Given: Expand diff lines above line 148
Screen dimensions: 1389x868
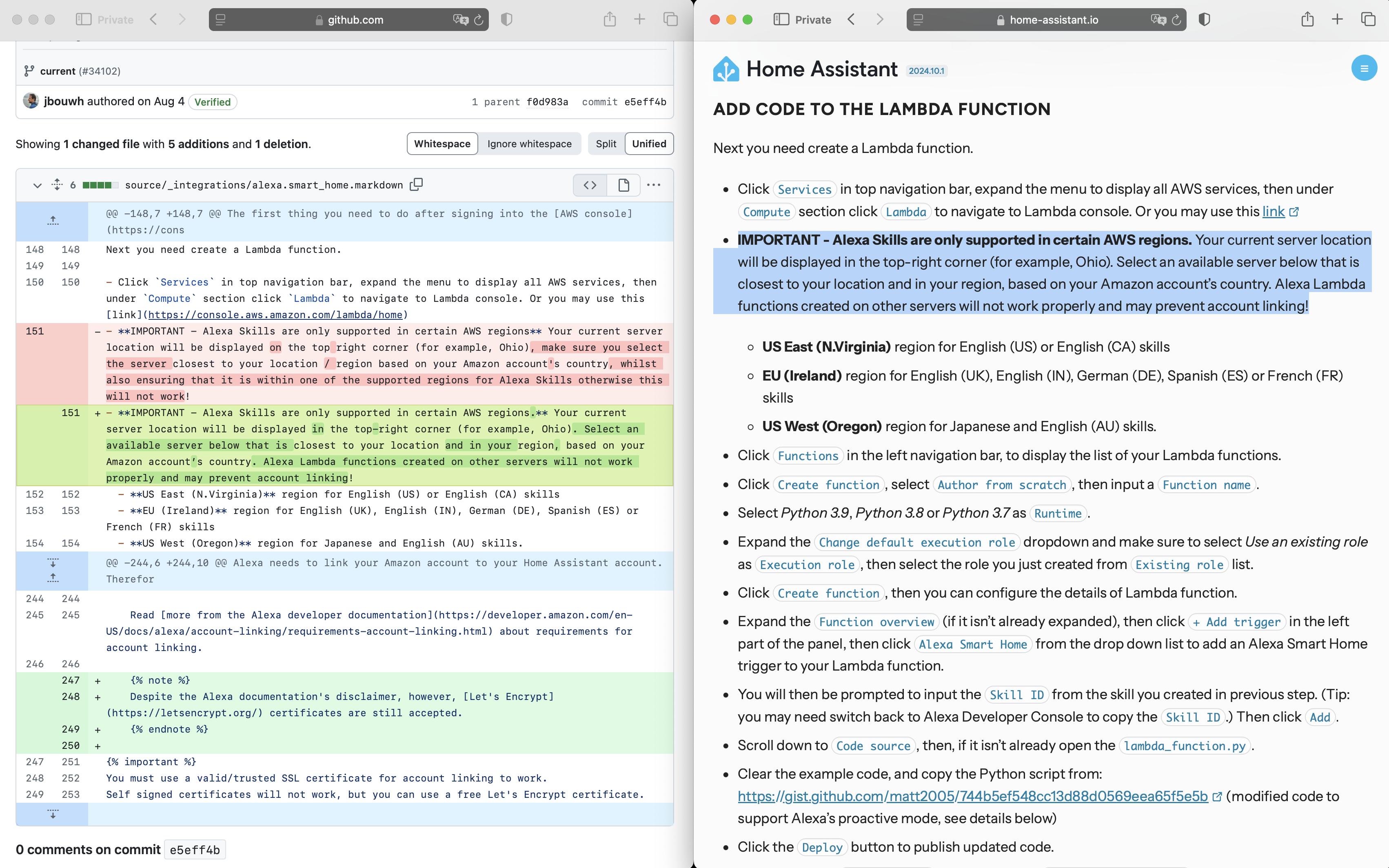Looking at the screenshot, I should pyautogui.click(x=53, y=220).
